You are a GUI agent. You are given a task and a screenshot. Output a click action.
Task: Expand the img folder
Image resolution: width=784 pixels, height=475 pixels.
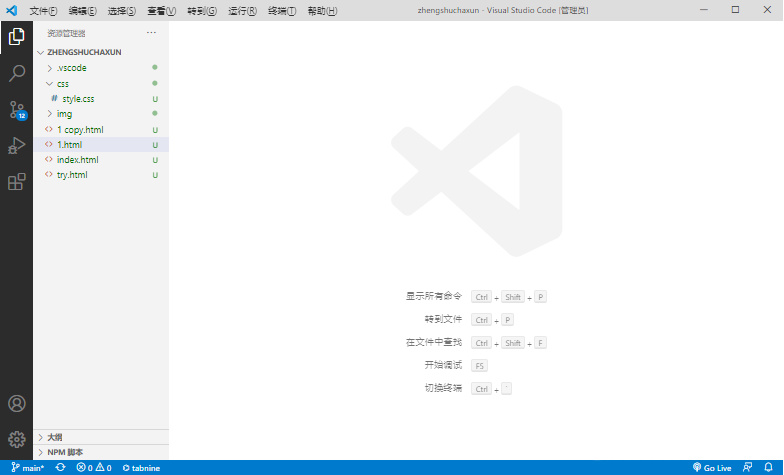(x=64, y=114)
